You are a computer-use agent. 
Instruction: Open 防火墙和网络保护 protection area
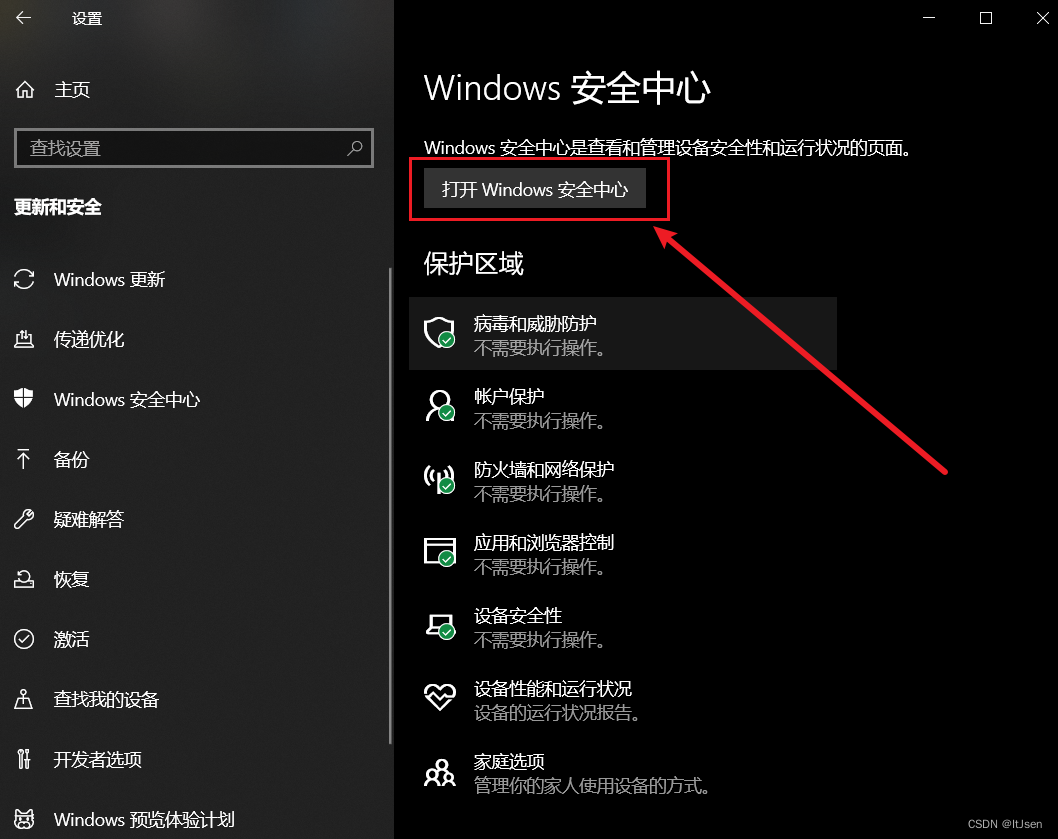[623, 481]
